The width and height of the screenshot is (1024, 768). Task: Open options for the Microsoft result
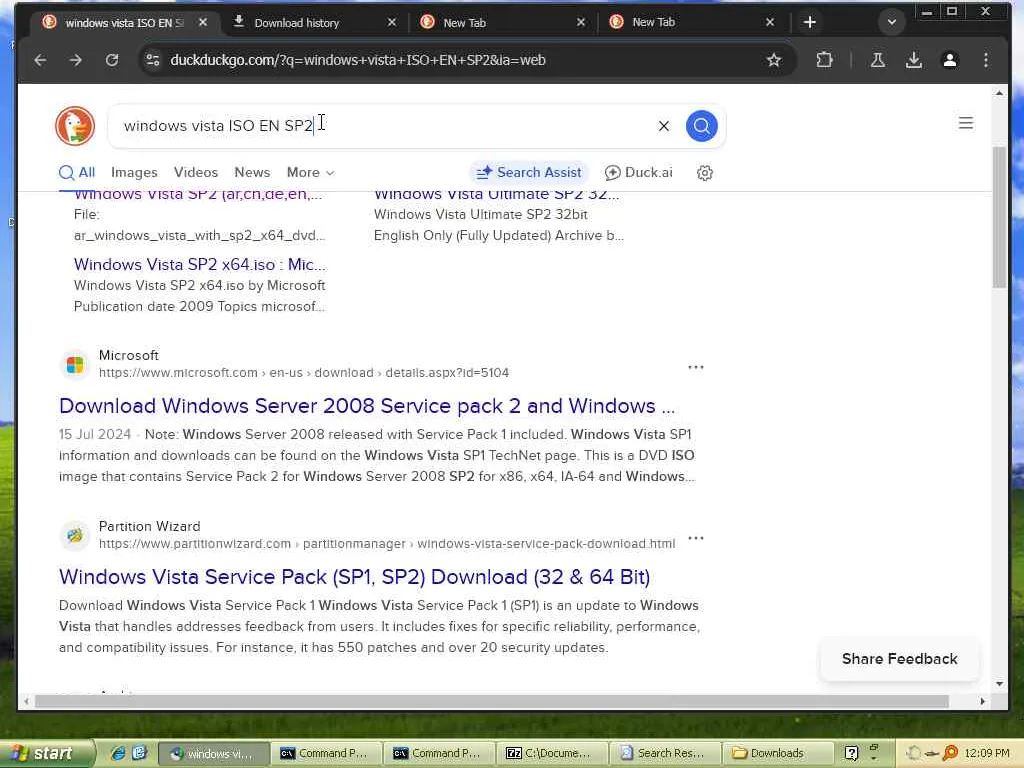(696, 367)
